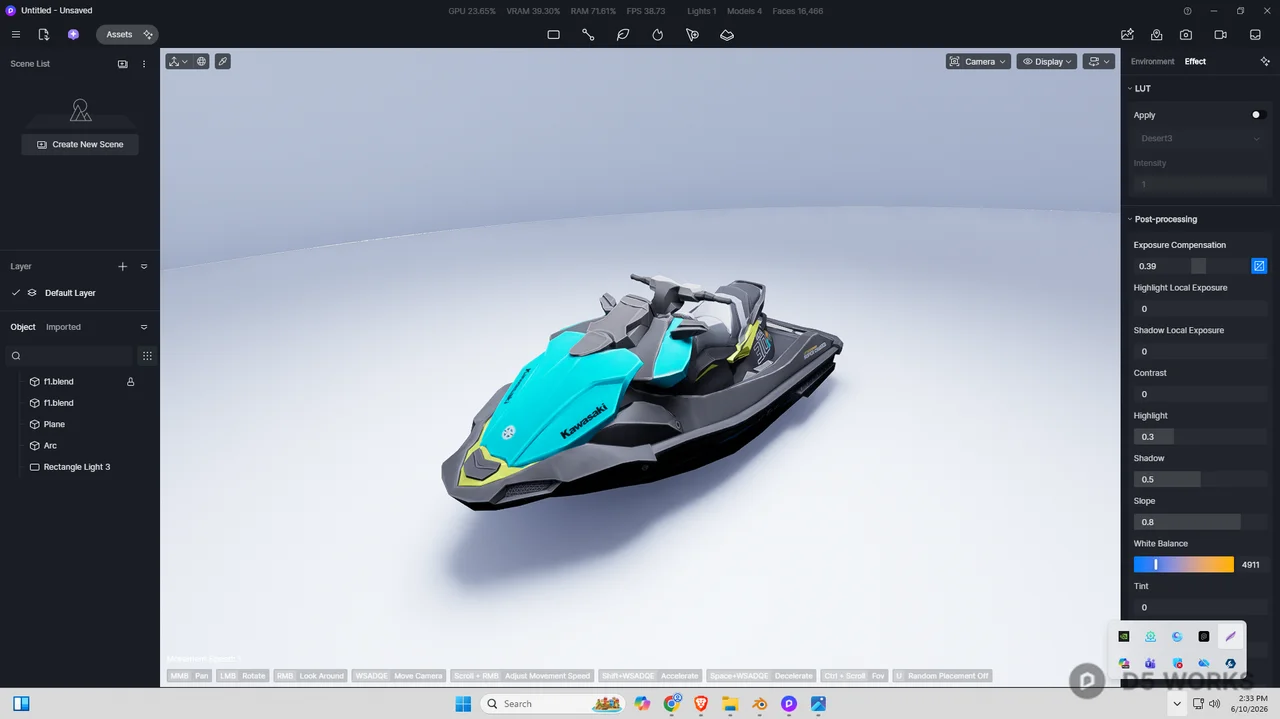Open the Layer panel dropdown arrow

click(144, 267)
